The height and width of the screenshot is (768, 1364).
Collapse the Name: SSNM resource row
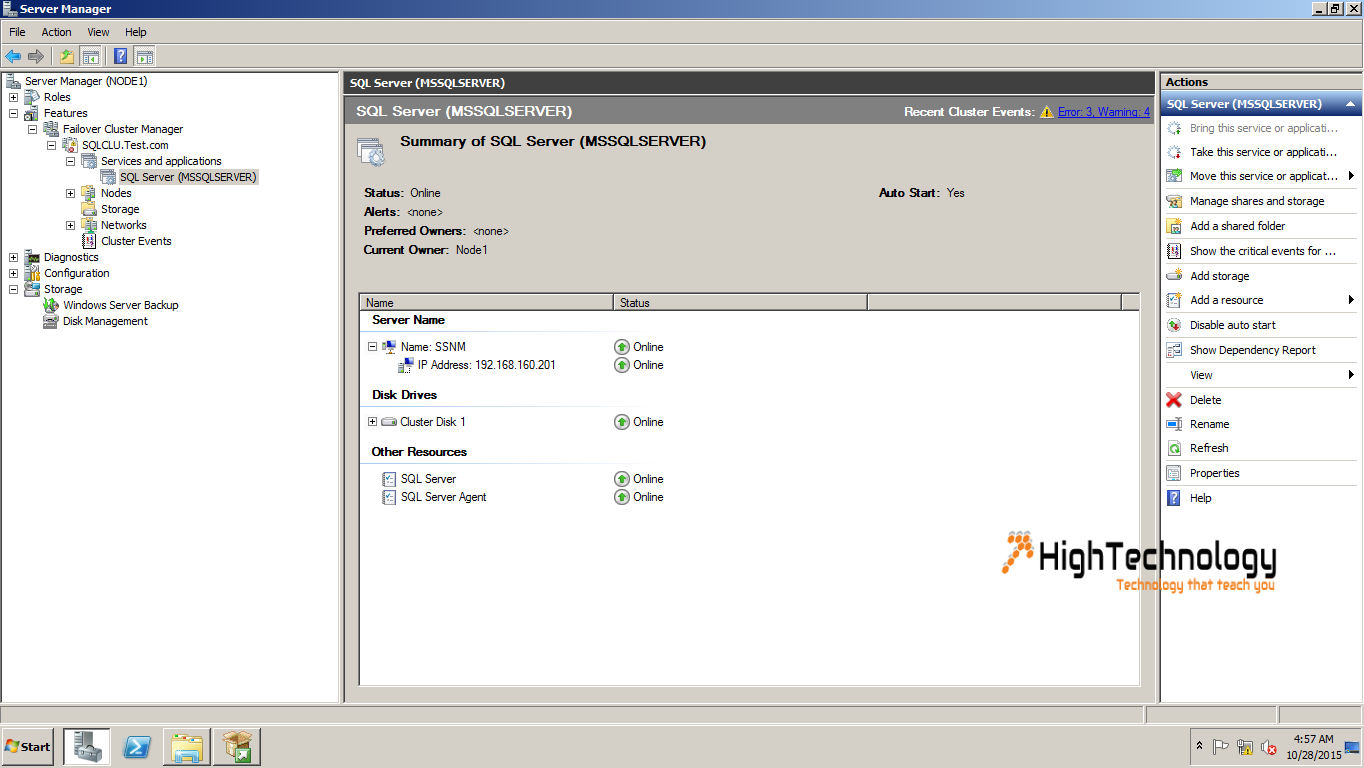(x=372, y=347)
